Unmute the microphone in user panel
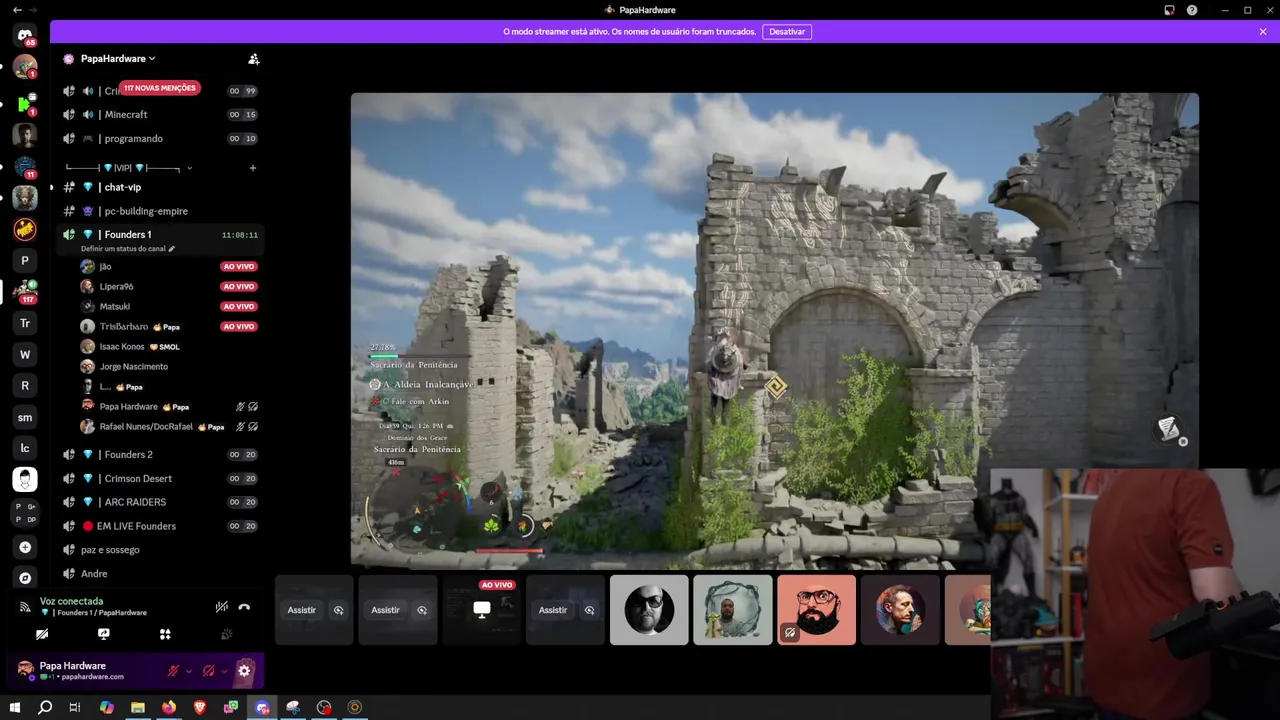The image size is (1280, 720). coord(173,671)
